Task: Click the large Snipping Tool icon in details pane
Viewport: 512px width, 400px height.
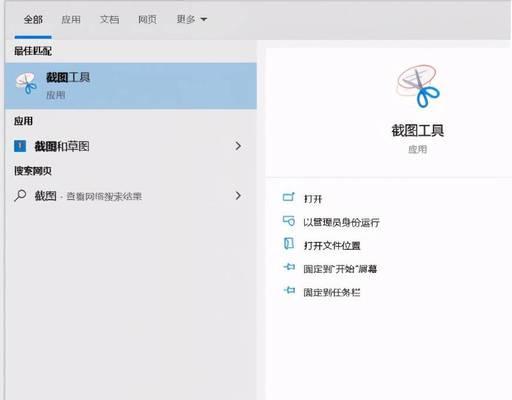Action: (x=417, y=86)
